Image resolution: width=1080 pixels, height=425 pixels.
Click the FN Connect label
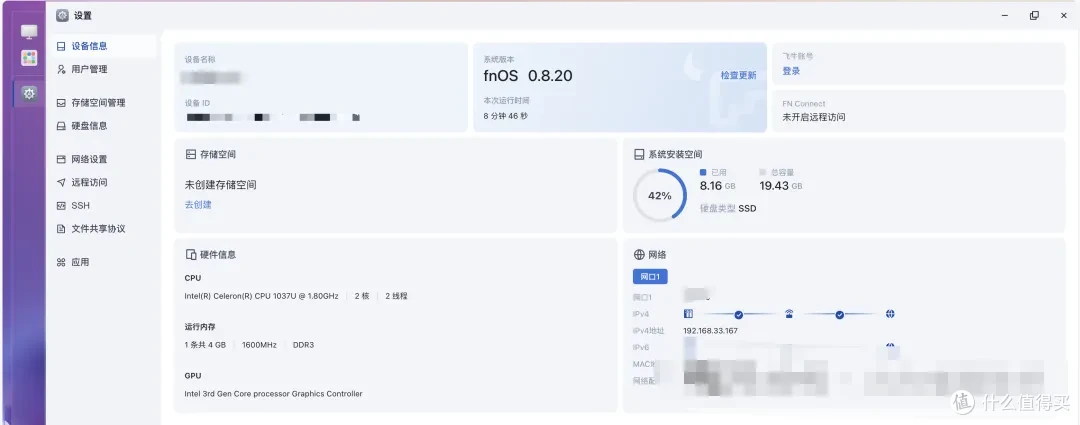click(804, 103)
